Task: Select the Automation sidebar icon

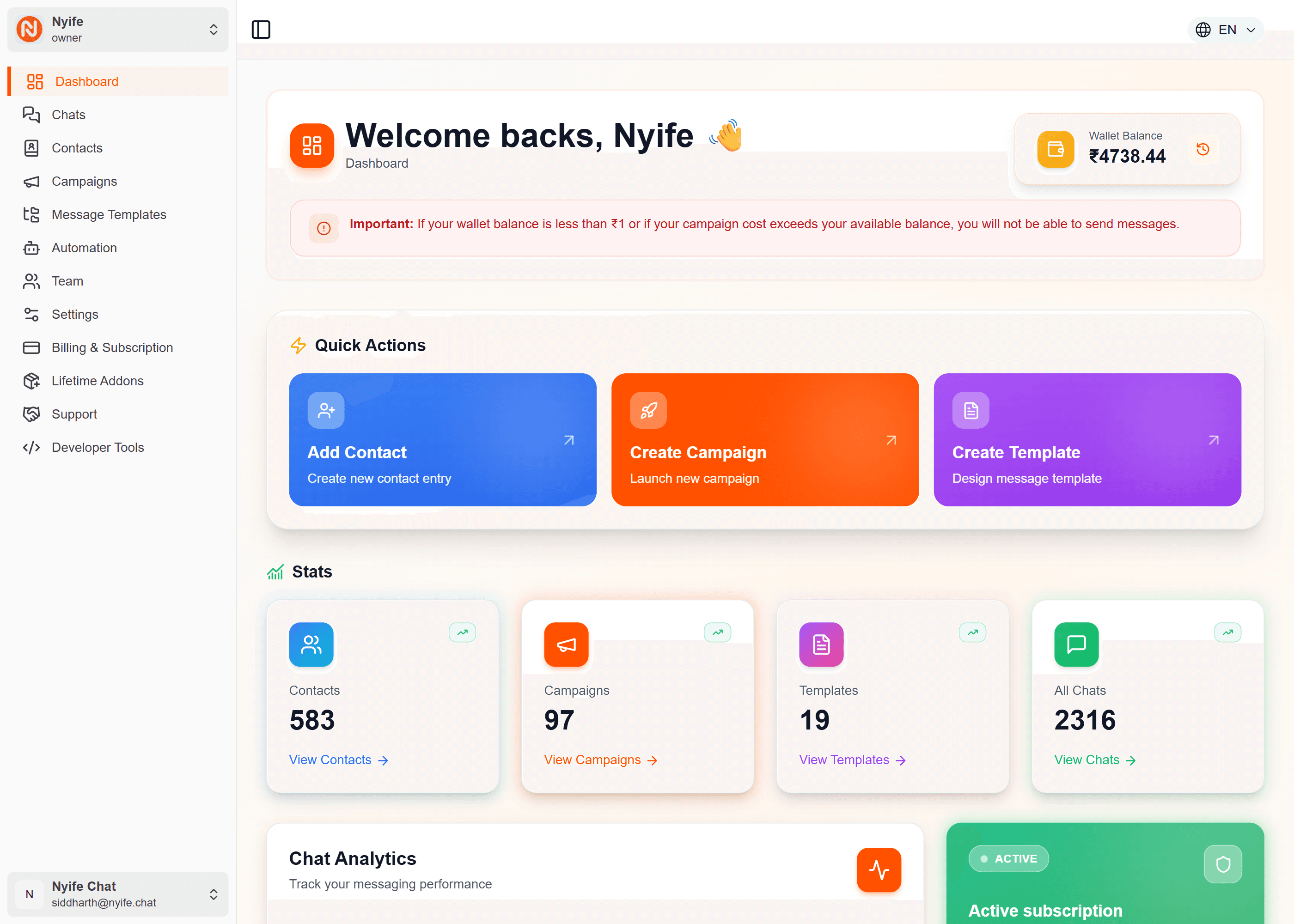Action: click(31, 248)
